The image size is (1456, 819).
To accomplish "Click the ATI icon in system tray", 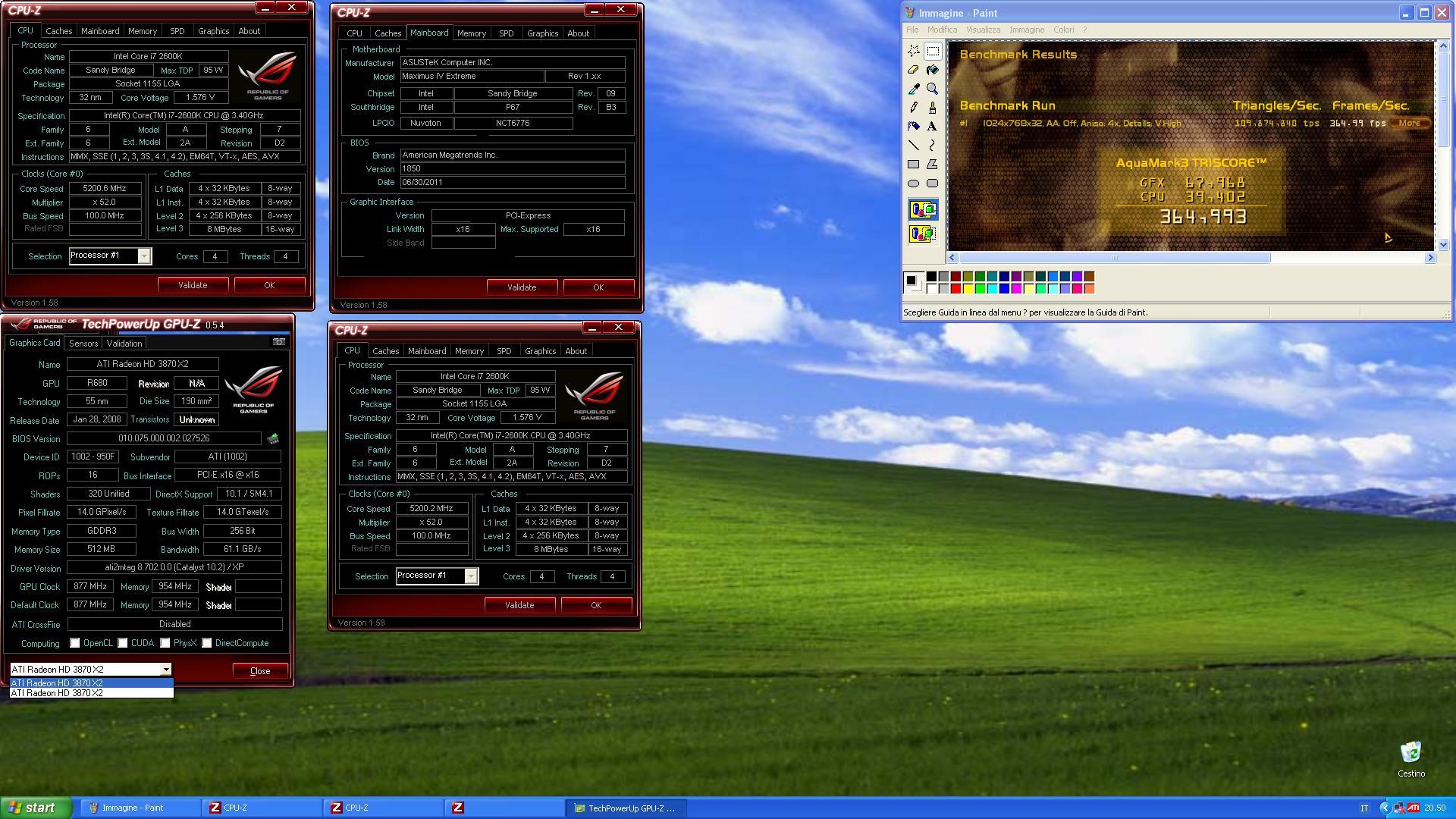I will (x=1414, y=808).
